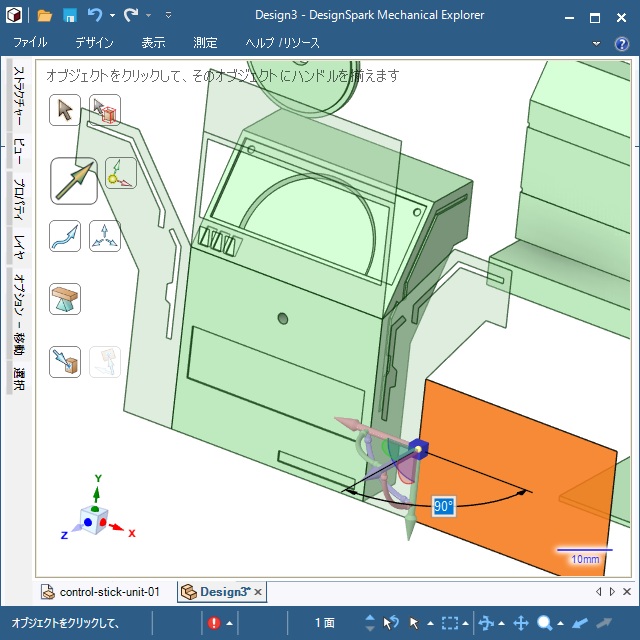Viewport: 640px width, 640px height.
Task: Select the move along trajectory tool
Action: (65, 236)
